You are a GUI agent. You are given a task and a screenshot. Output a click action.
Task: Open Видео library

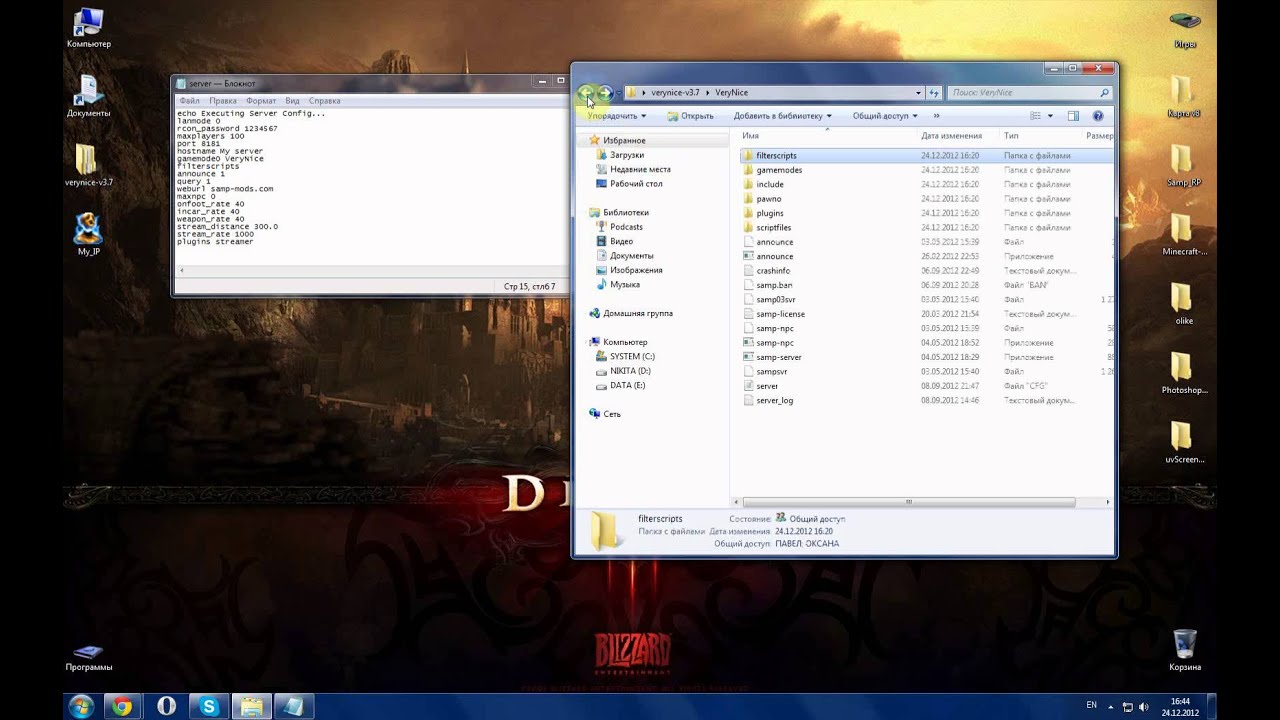tap(621, 241)
